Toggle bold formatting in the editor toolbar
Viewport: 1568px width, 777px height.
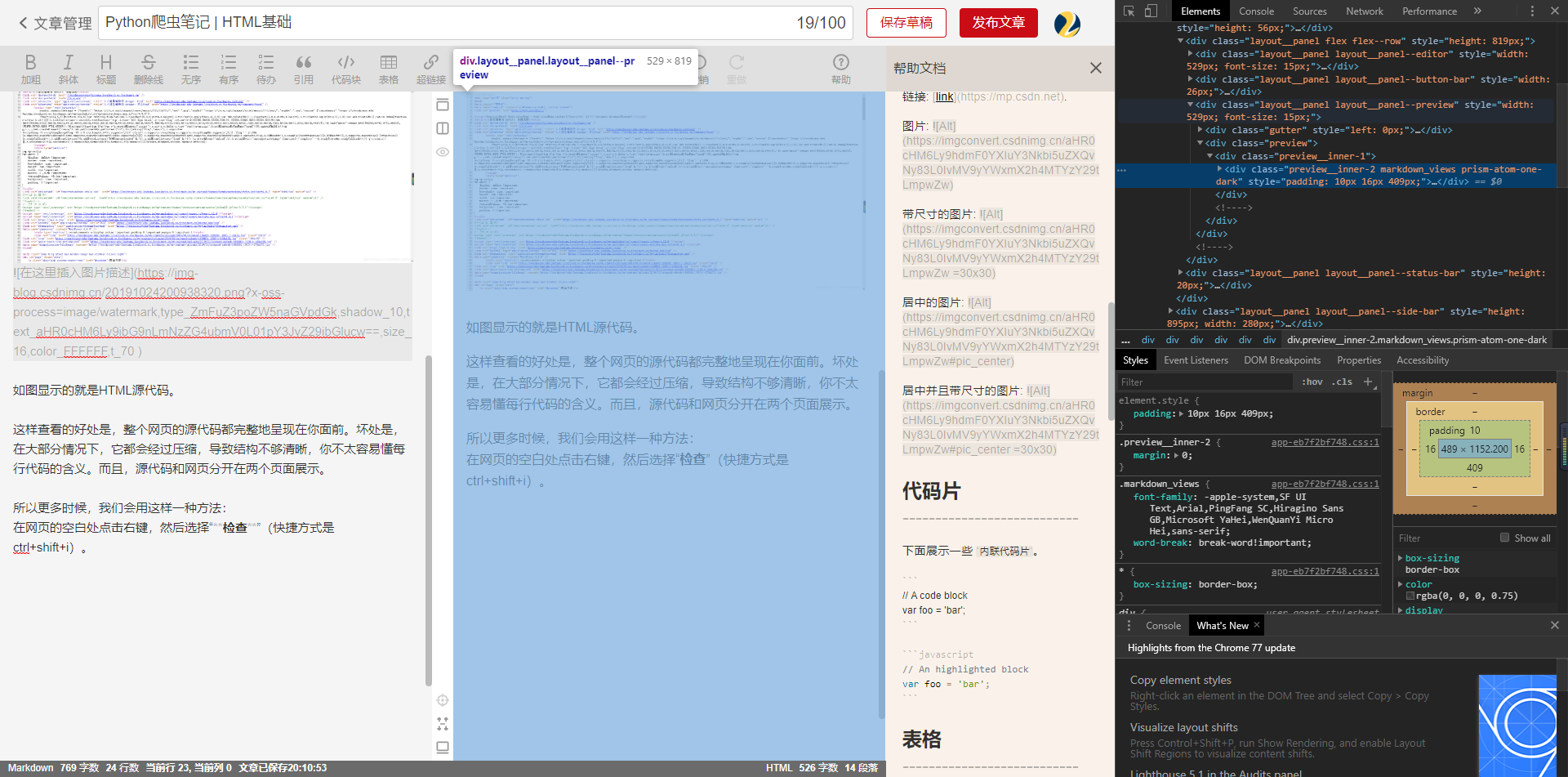pos(30,69)
